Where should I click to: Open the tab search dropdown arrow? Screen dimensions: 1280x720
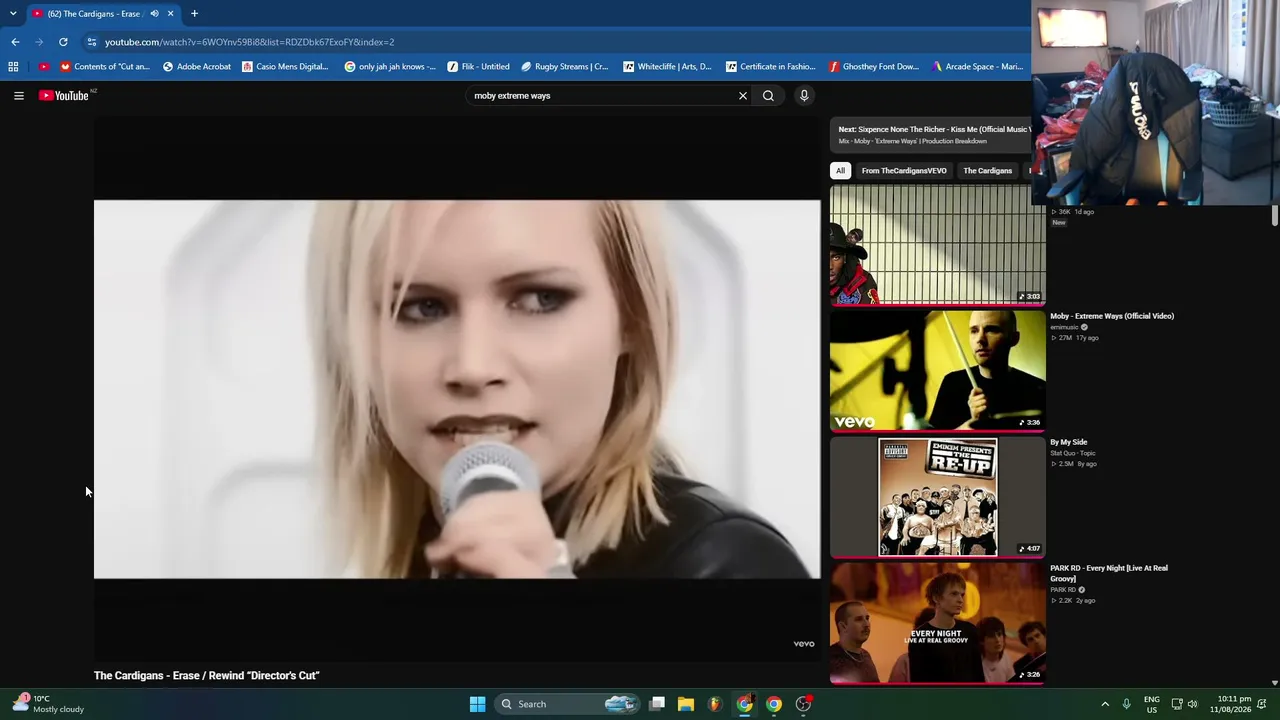13,14
